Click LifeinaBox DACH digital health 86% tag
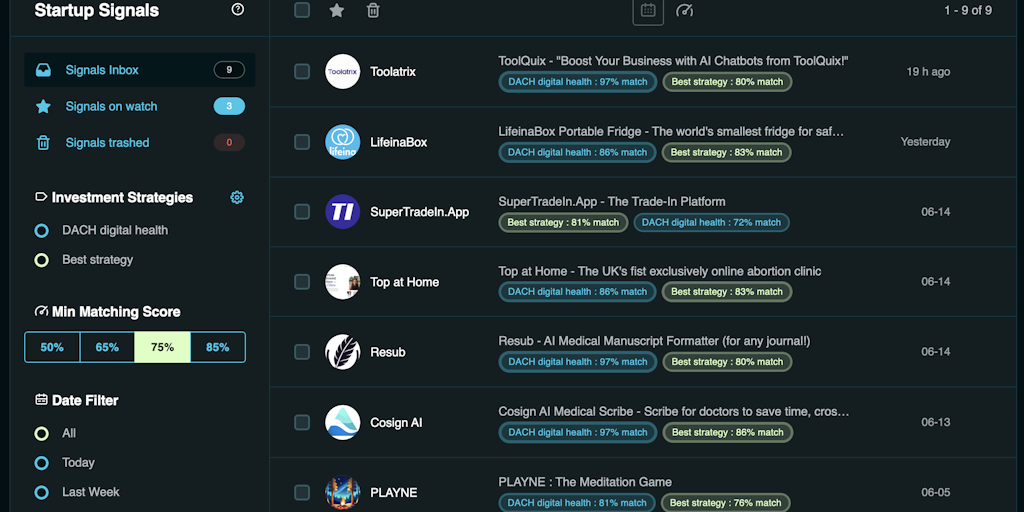The height and width of the screenshot is (512, 1024). point(577,152)
